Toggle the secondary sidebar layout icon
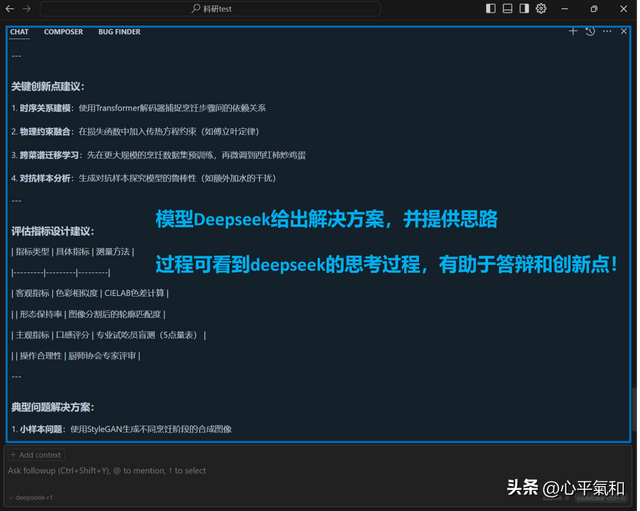The width and height of the screenshot is (640, 511). click(524, 9)
